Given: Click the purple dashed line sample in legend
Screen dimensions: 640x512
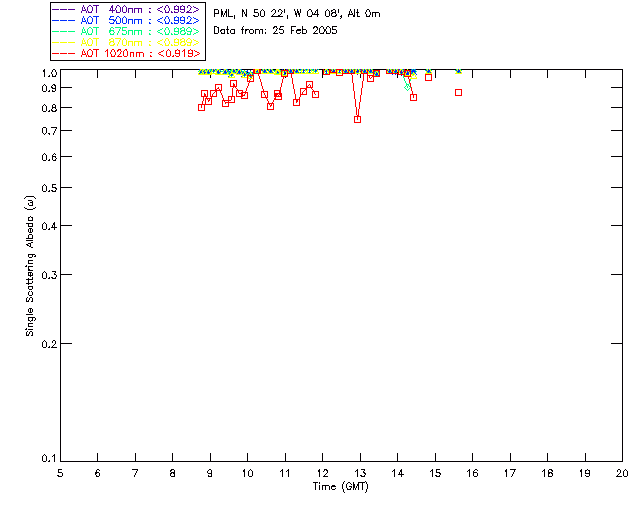Looking at the screenshot, I should point(64,9).
